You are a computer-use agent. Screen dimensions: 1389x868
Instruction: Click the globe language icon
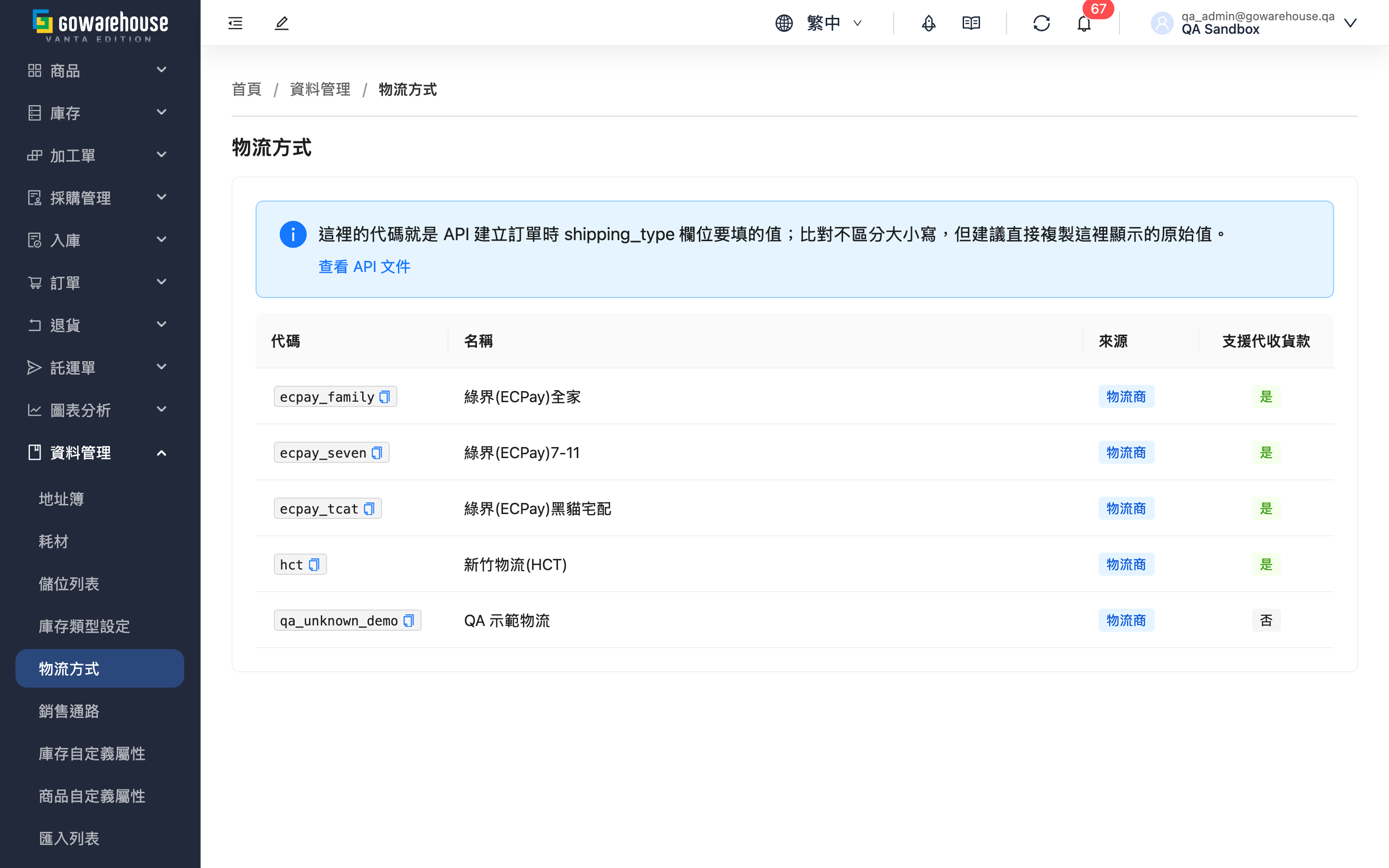(784, 23)
